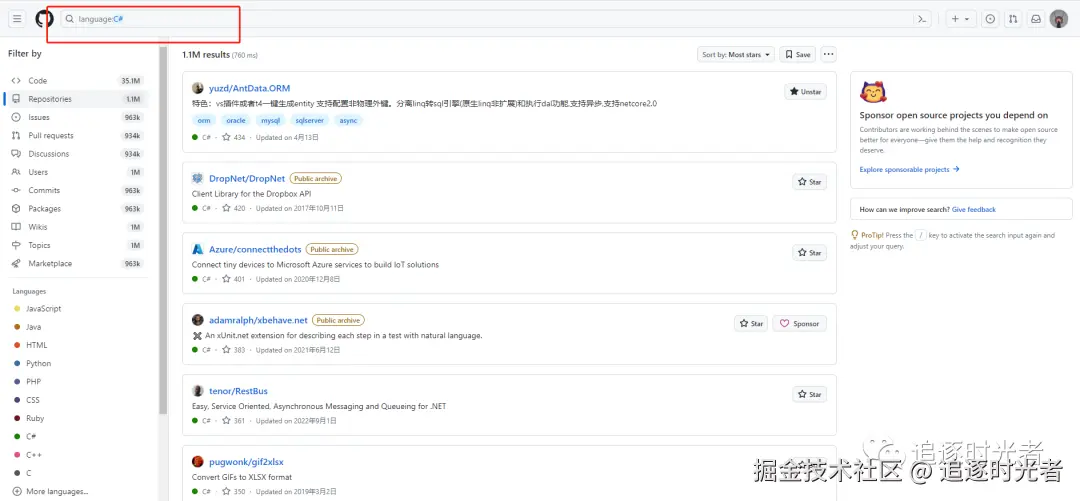Star the DropNet/DropNet repository
The width and height of the screenshot is (1080, 501).
(x=809, y=182)
